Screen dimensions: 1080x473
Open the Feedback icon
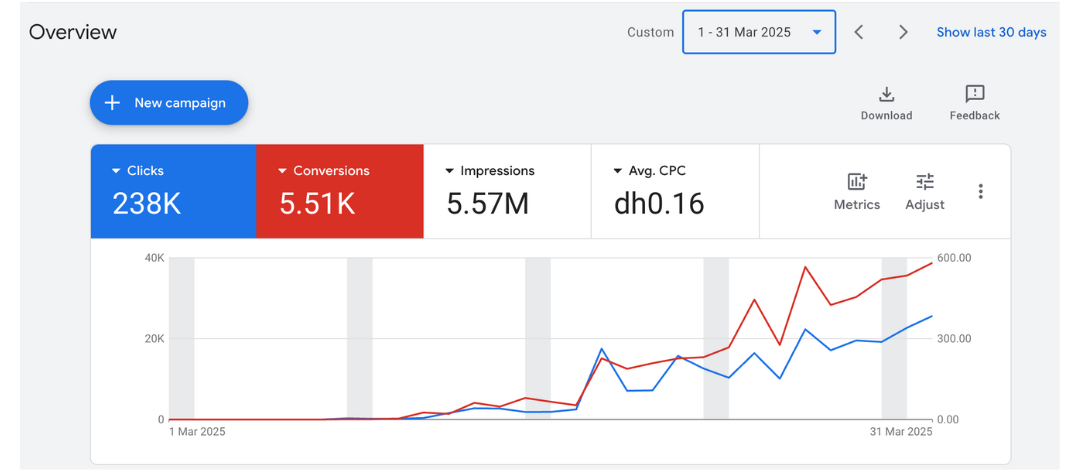(x=974, y=95)
